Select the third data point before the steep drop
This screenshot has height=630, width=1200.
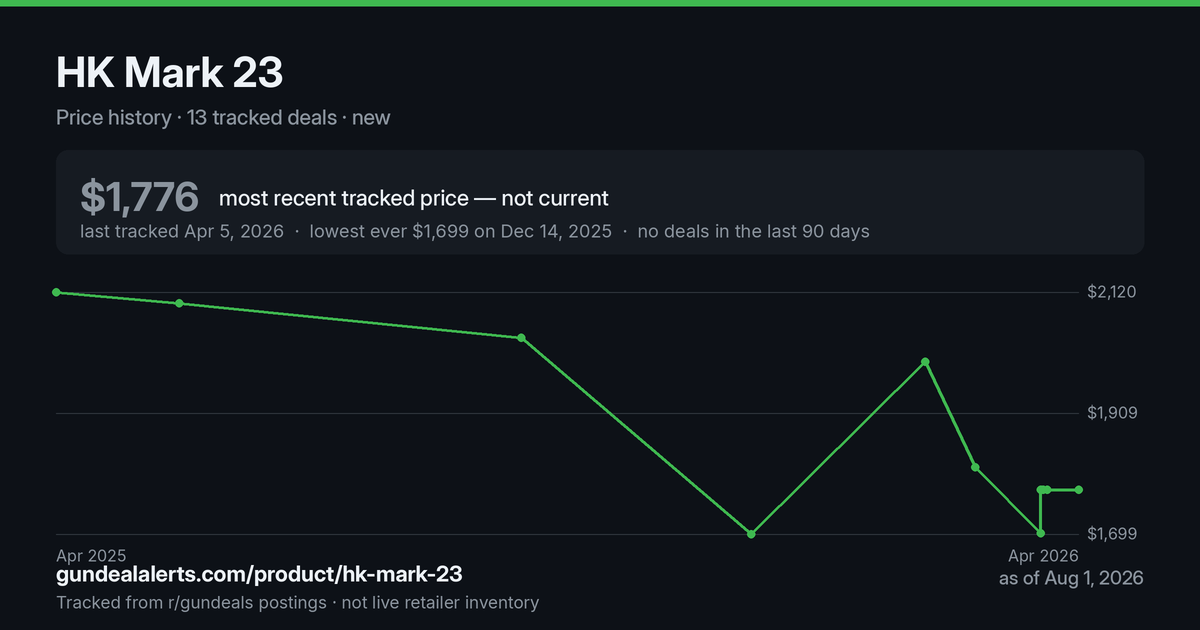click(521, 338)
